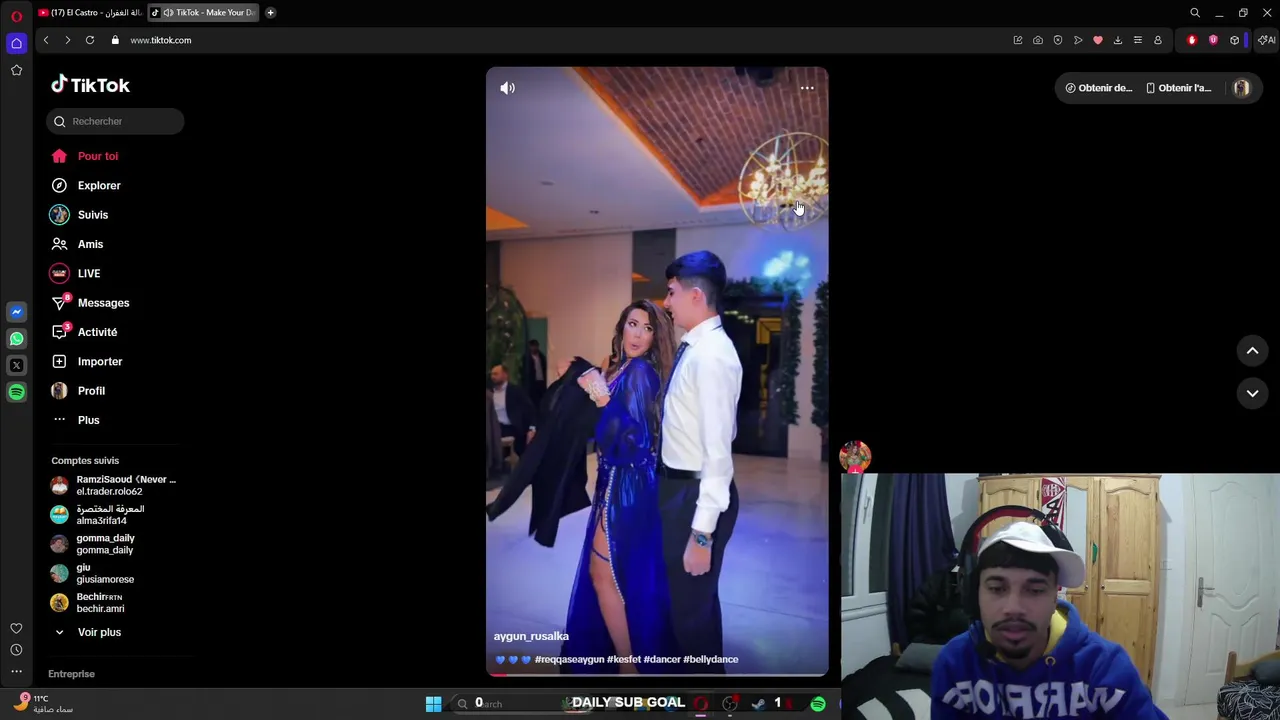Open the Opera sidebar bookmarks star
The width and height of the screenshot is (1280, 720).
pos(16,70)
